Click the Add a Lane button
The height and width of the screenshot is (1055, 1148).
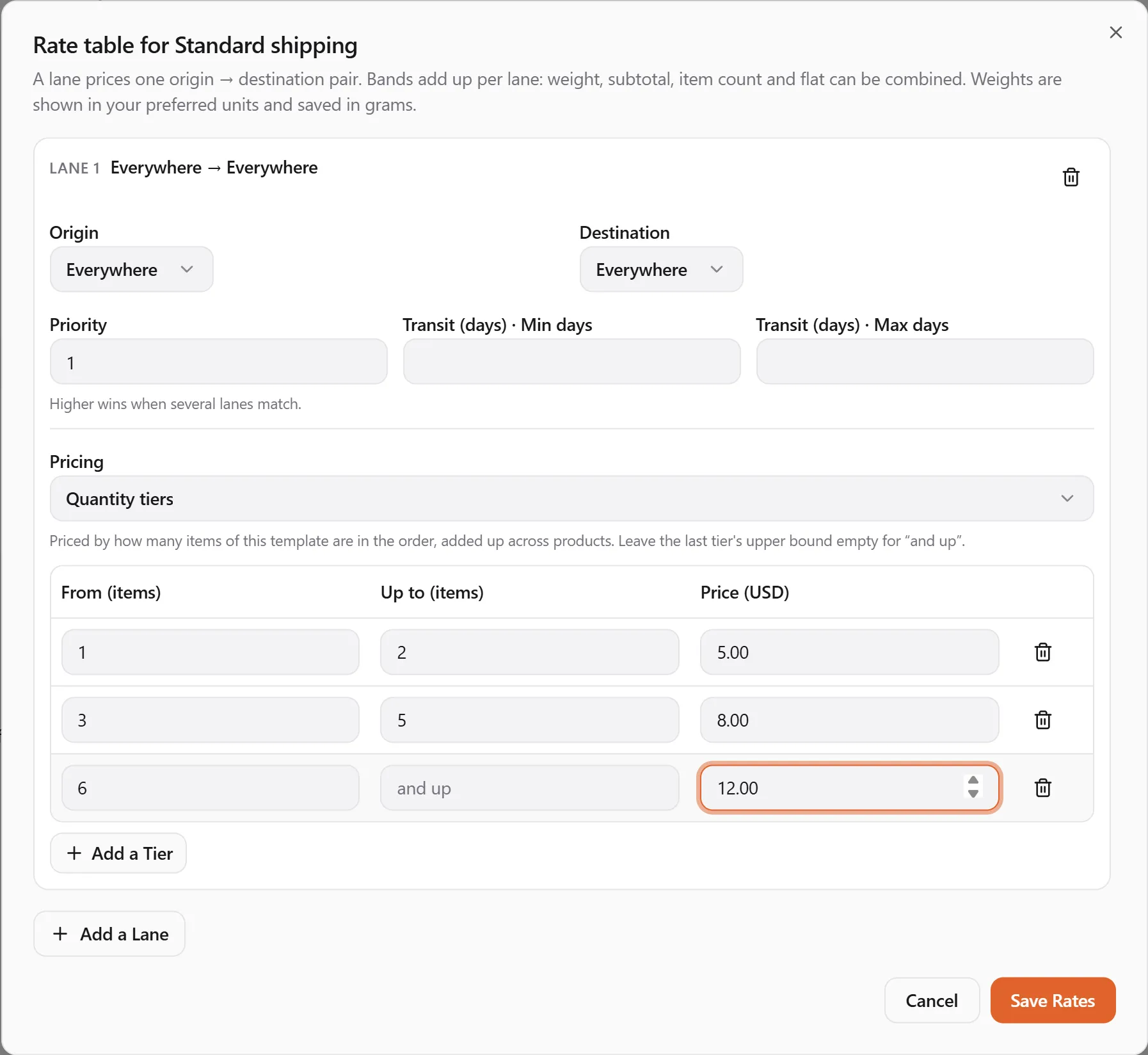(109, 934)
